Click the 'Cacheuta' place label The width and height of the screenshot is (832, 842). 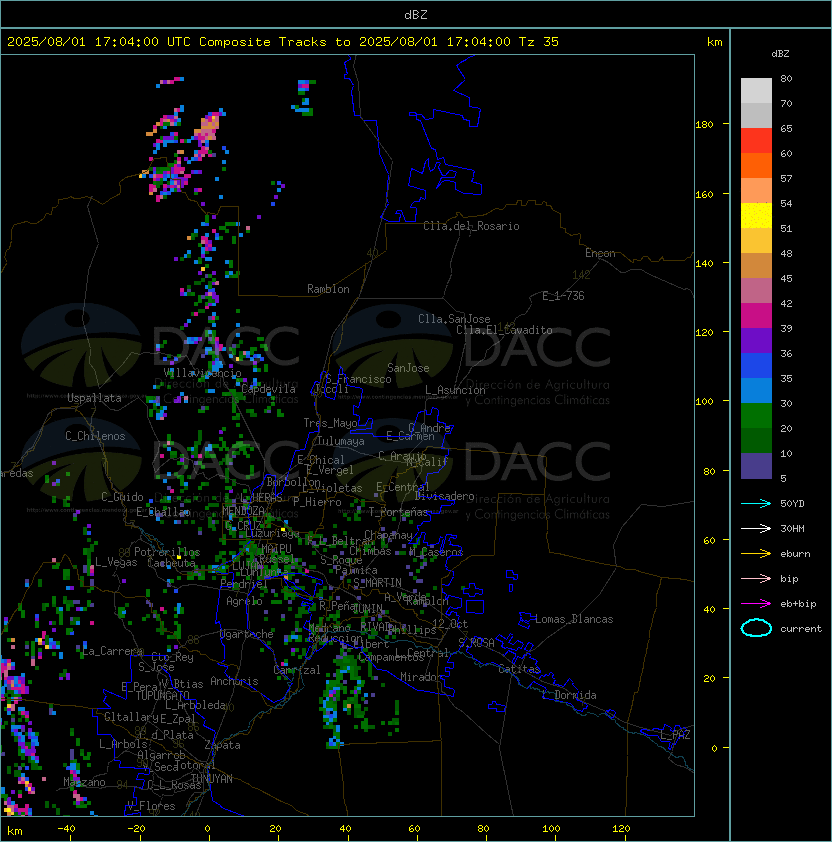pos(171,563)
